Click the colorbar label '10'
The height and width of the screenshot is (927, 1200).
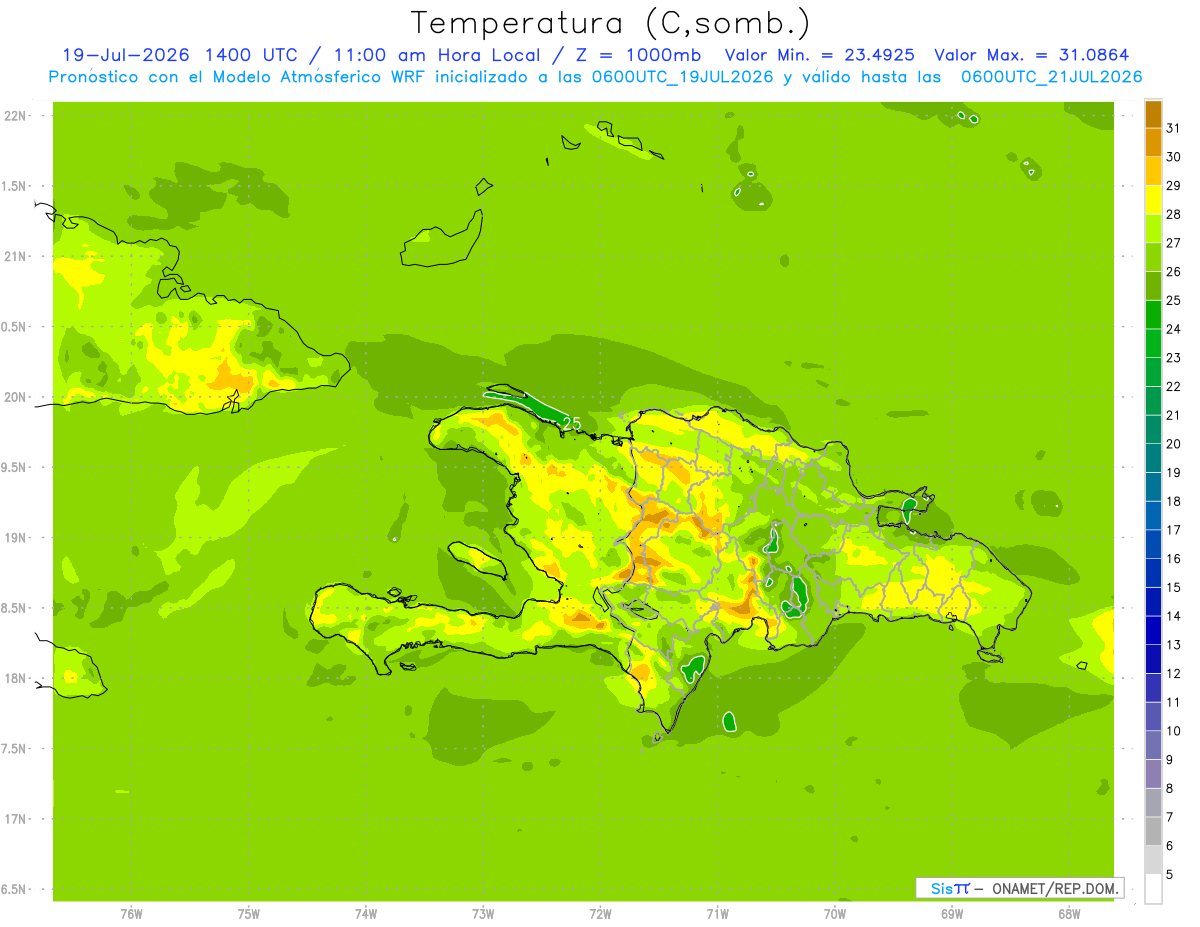point(1174,731)
